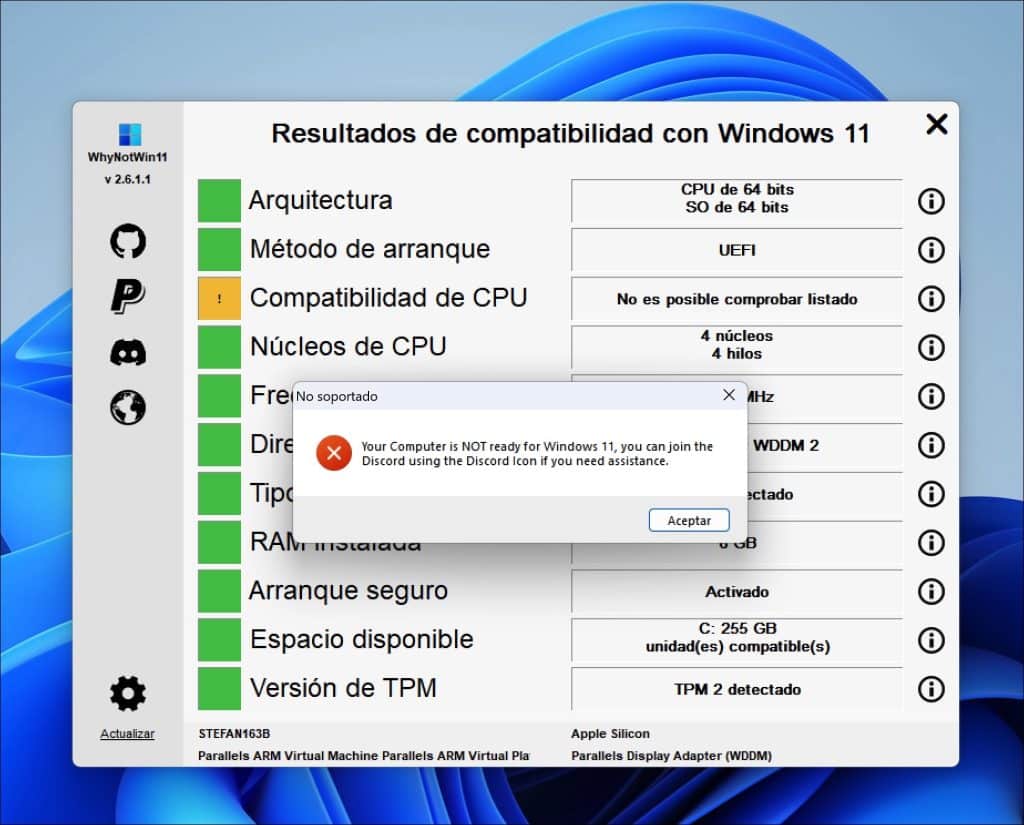Click the green status box for Arquitectura
Screen dimensions: 1024x825
coord(219,201)
